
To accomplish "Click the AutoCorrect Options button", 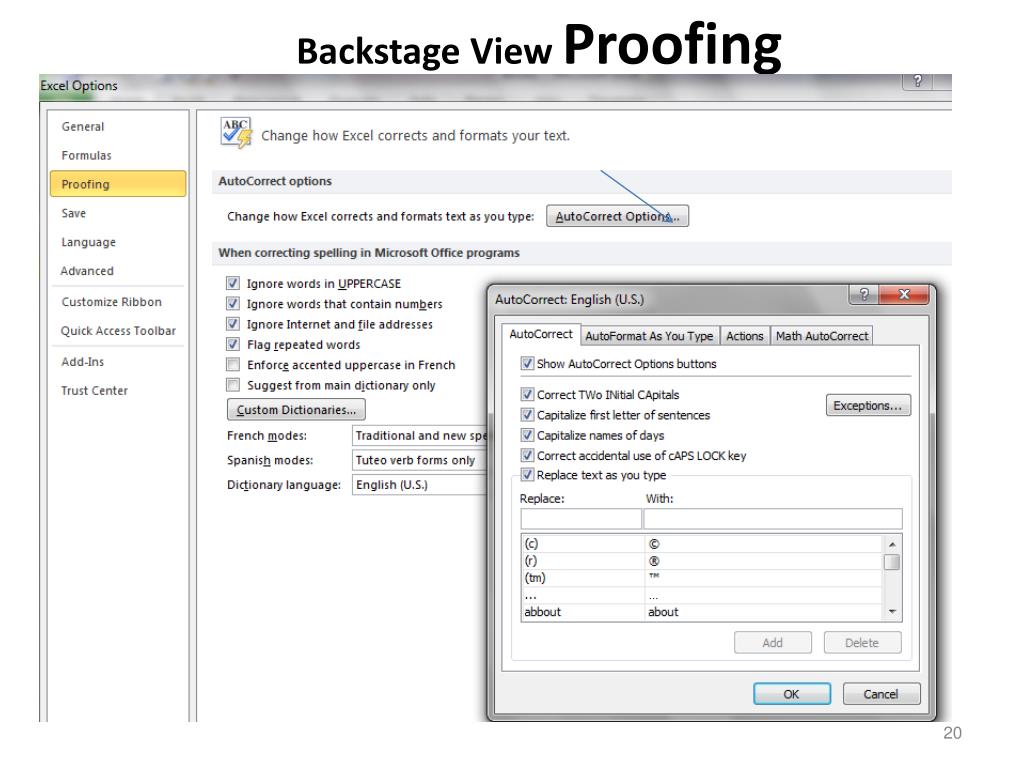I will [617, 216].
